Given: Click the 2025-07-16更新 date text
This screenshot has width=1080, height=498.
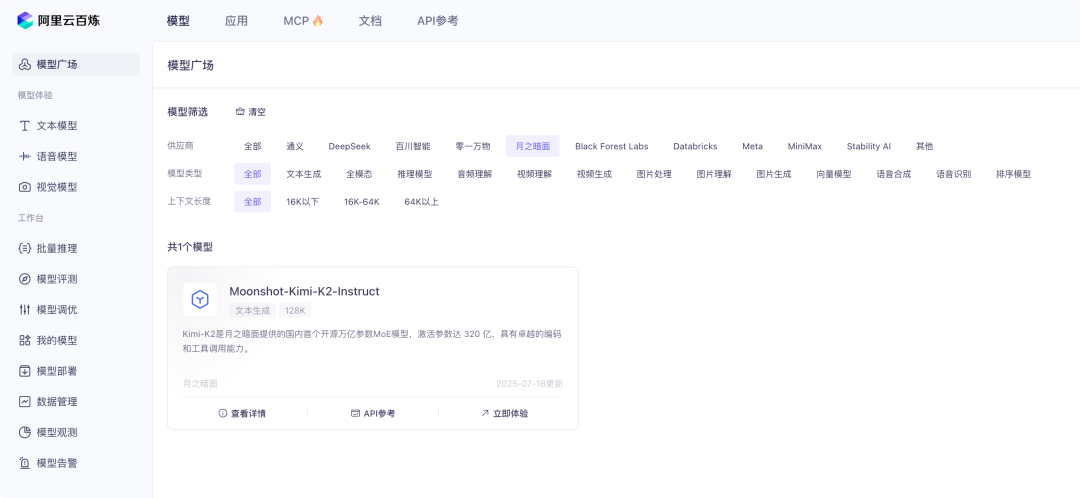Looking at the screenshot, I should coord(530,384).
